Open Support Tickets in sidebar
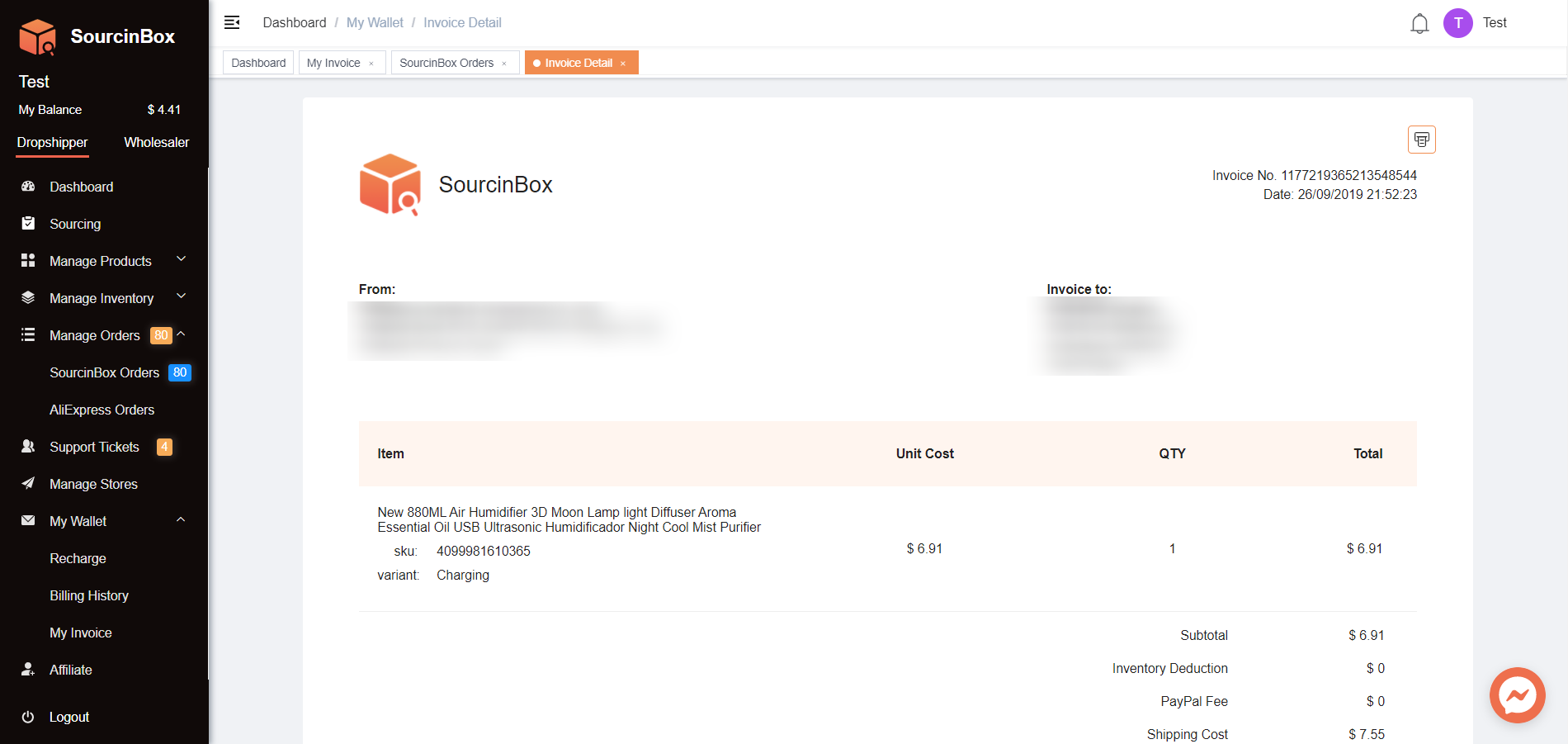The width and height of the screenshot is (1568, 744). pos(94,447)
